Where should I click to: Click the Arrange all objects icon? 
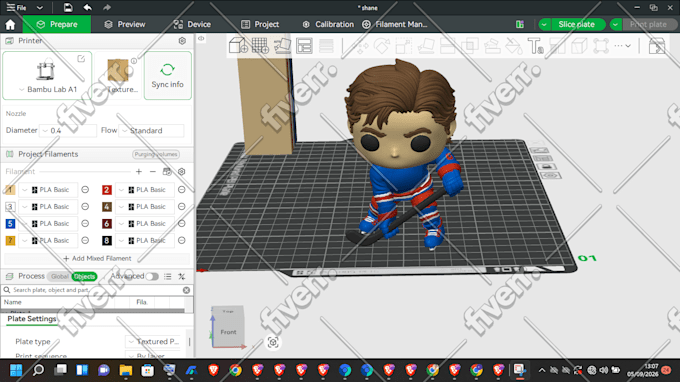pyautogui.click(x=304, y=46)
